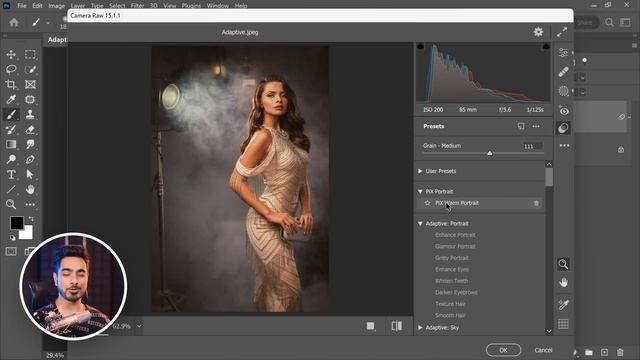The image size is (640, 360).
Task: Open the Edit menu
Action: coord(37,6)
